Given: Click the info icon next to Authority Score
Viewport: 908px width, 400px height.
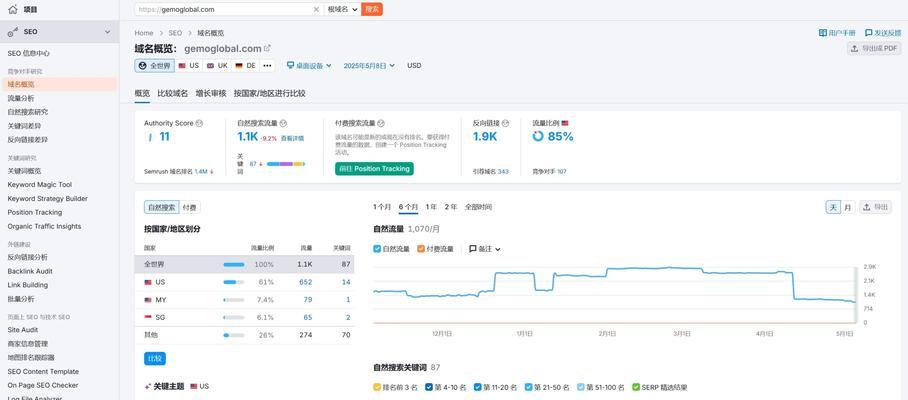Looking at the screenshot, I should pos(199,123).
